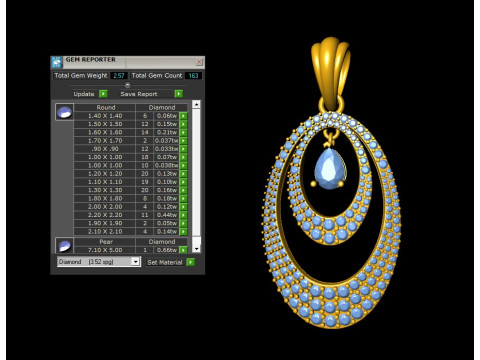The width and height of the screenshot is (480, 360).
Task: Click the Total Gem Weight value 2.57
Action: pyautogui.click(x=119, y=76)
